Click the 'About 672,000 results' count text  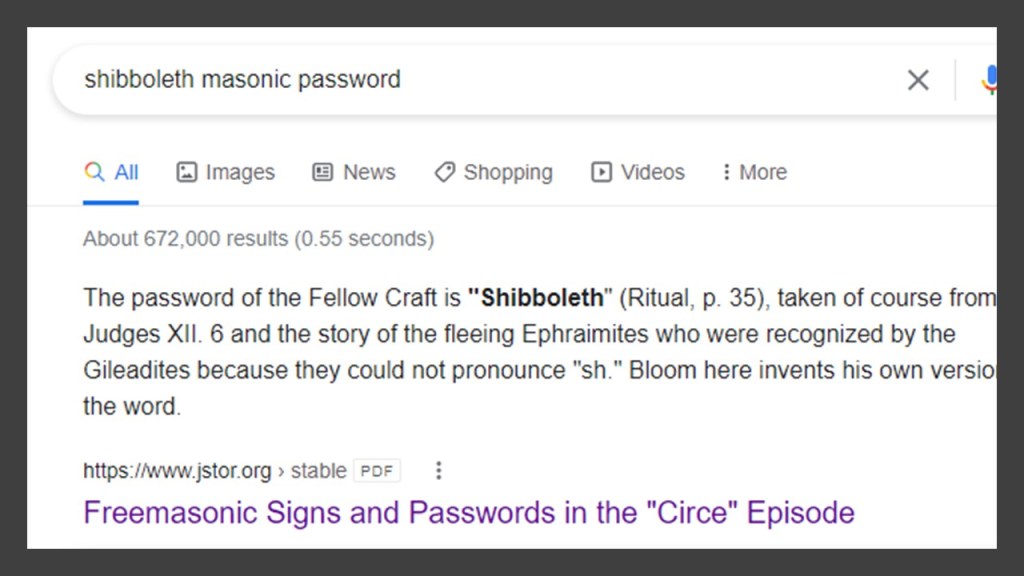coord(258,239)
